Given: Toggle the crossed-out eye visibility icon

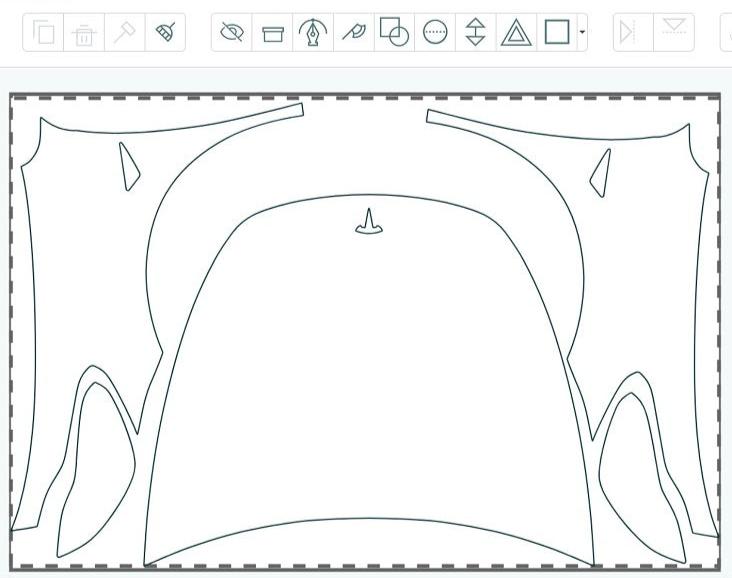Looking at the screenshot, I should tap(232, 33).
